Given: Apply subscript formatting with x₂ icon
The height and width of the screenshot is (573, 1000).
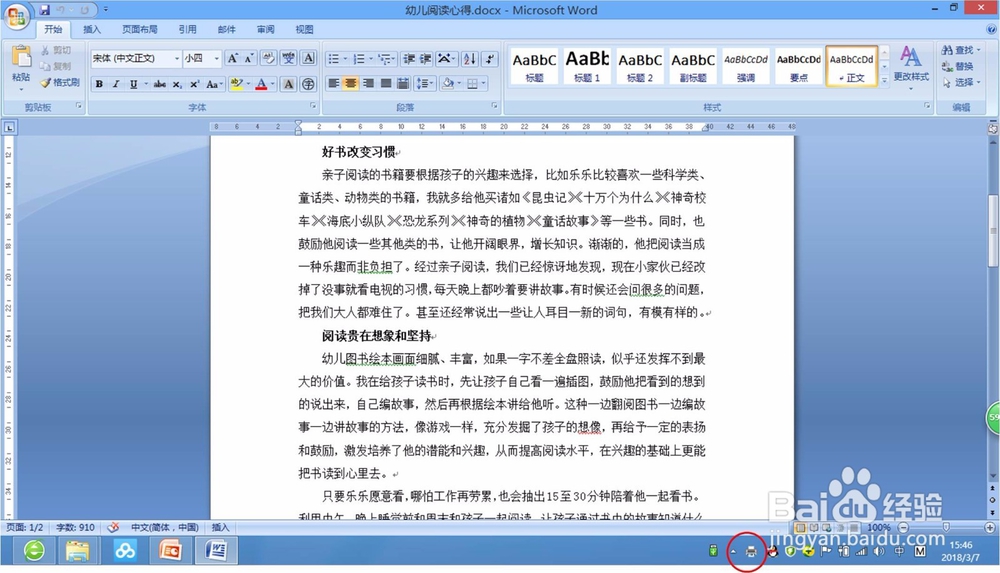Looking at the screenshot, I should pyautogui.click(x=177, y=84).
